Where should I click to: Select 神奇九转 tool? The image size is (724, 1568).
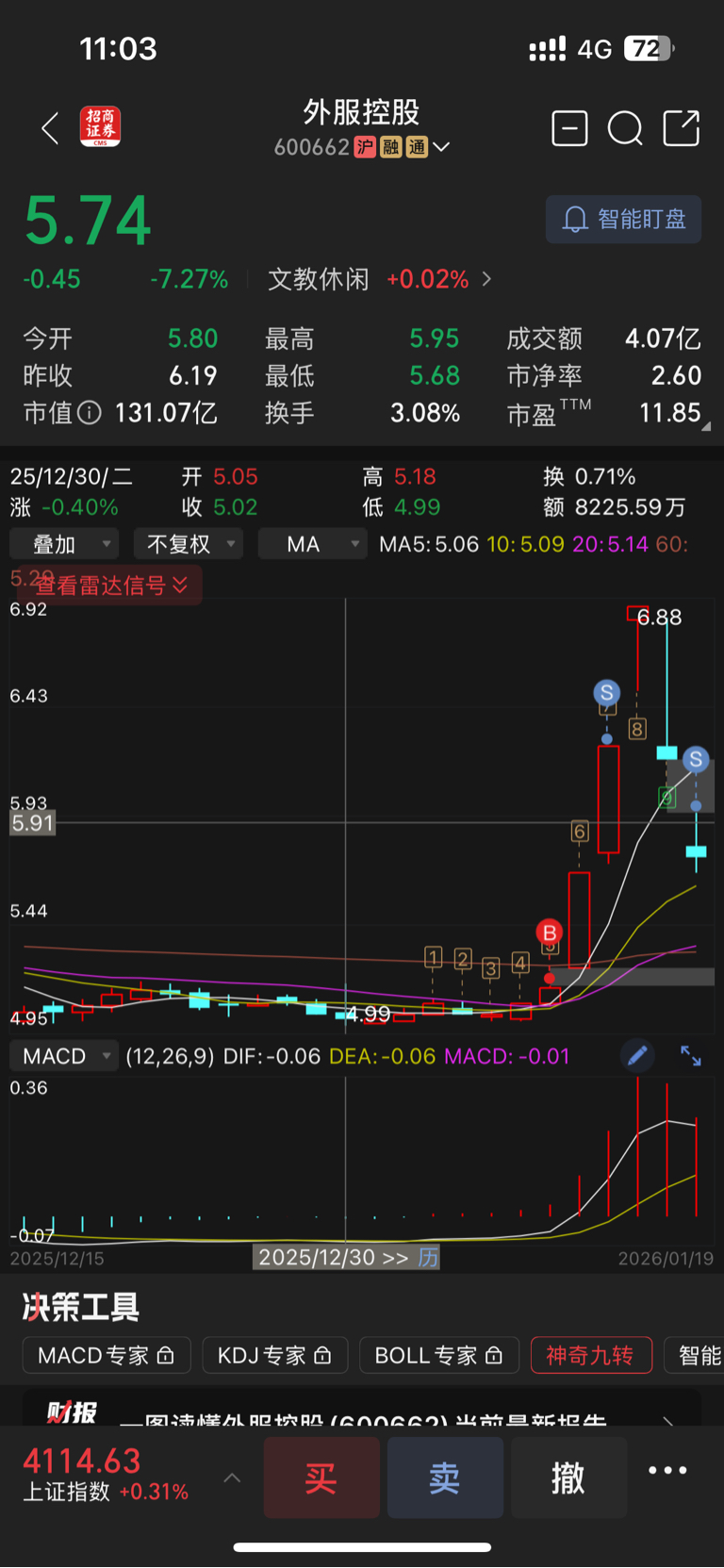click(x=591, y=1356)
